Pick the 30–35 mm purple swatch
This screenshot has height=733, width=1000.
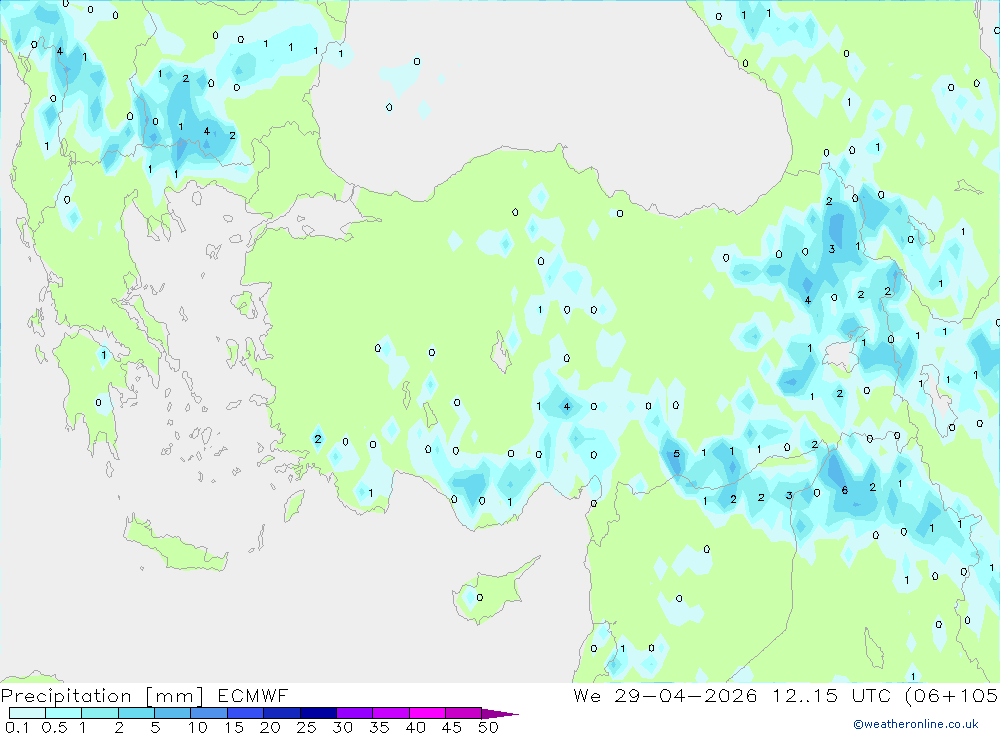pyautogui.click(x=354, y=713)
